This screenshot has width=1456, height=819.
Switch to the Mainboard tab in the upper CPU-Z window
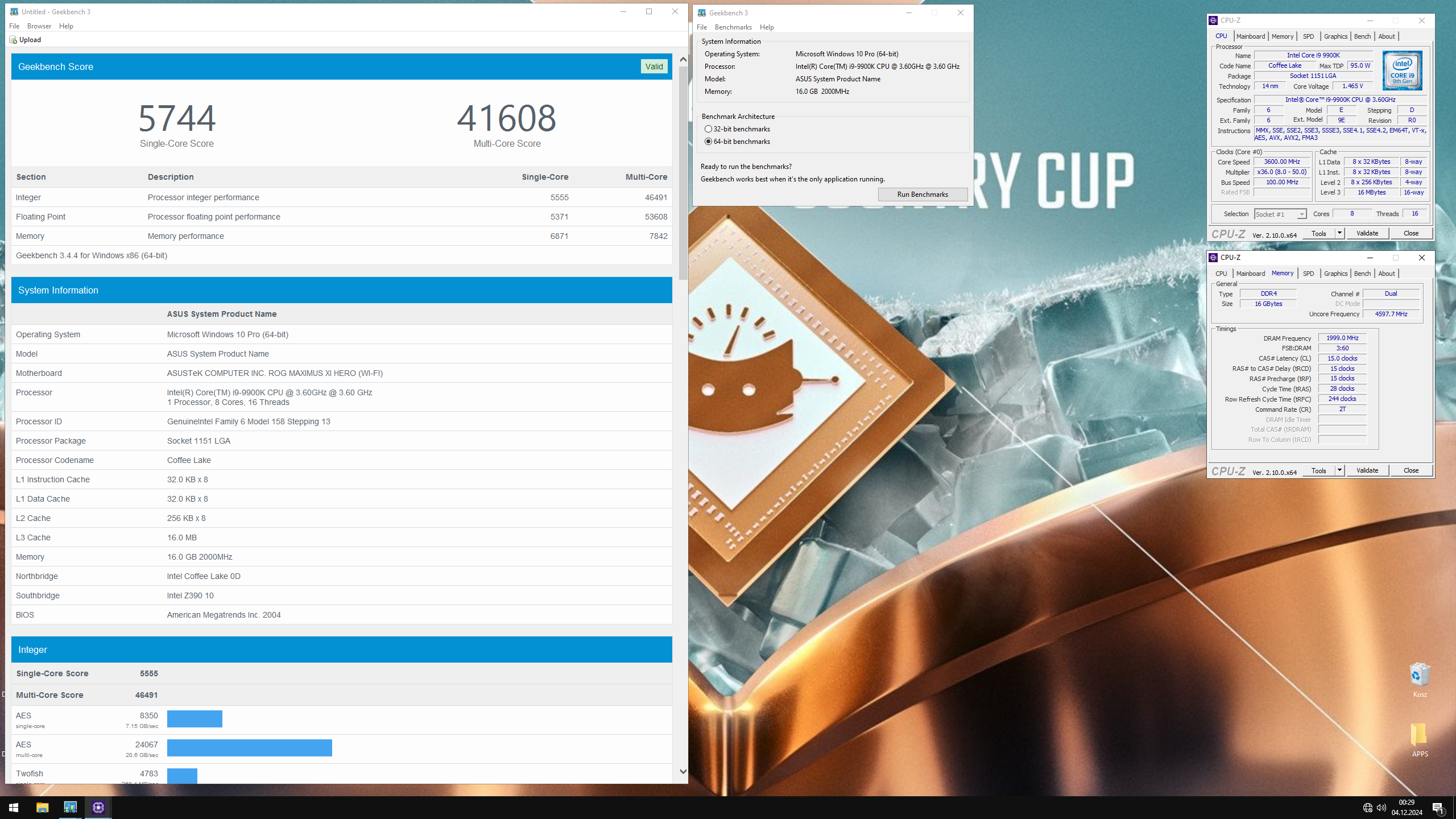point(1251,36)
